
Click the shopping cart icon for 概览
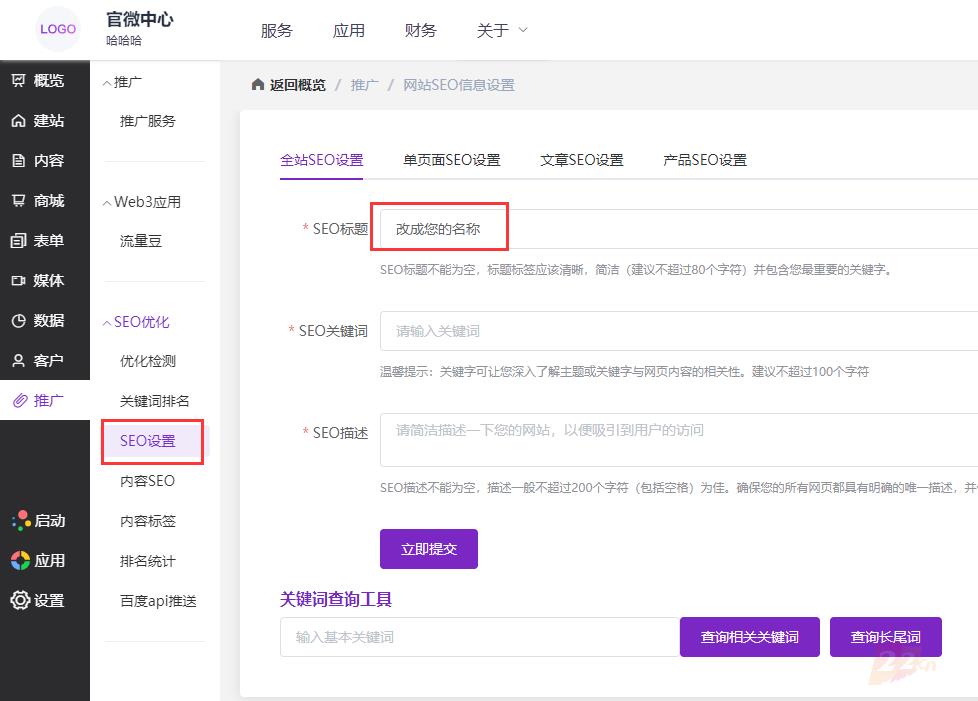point(19,81)
